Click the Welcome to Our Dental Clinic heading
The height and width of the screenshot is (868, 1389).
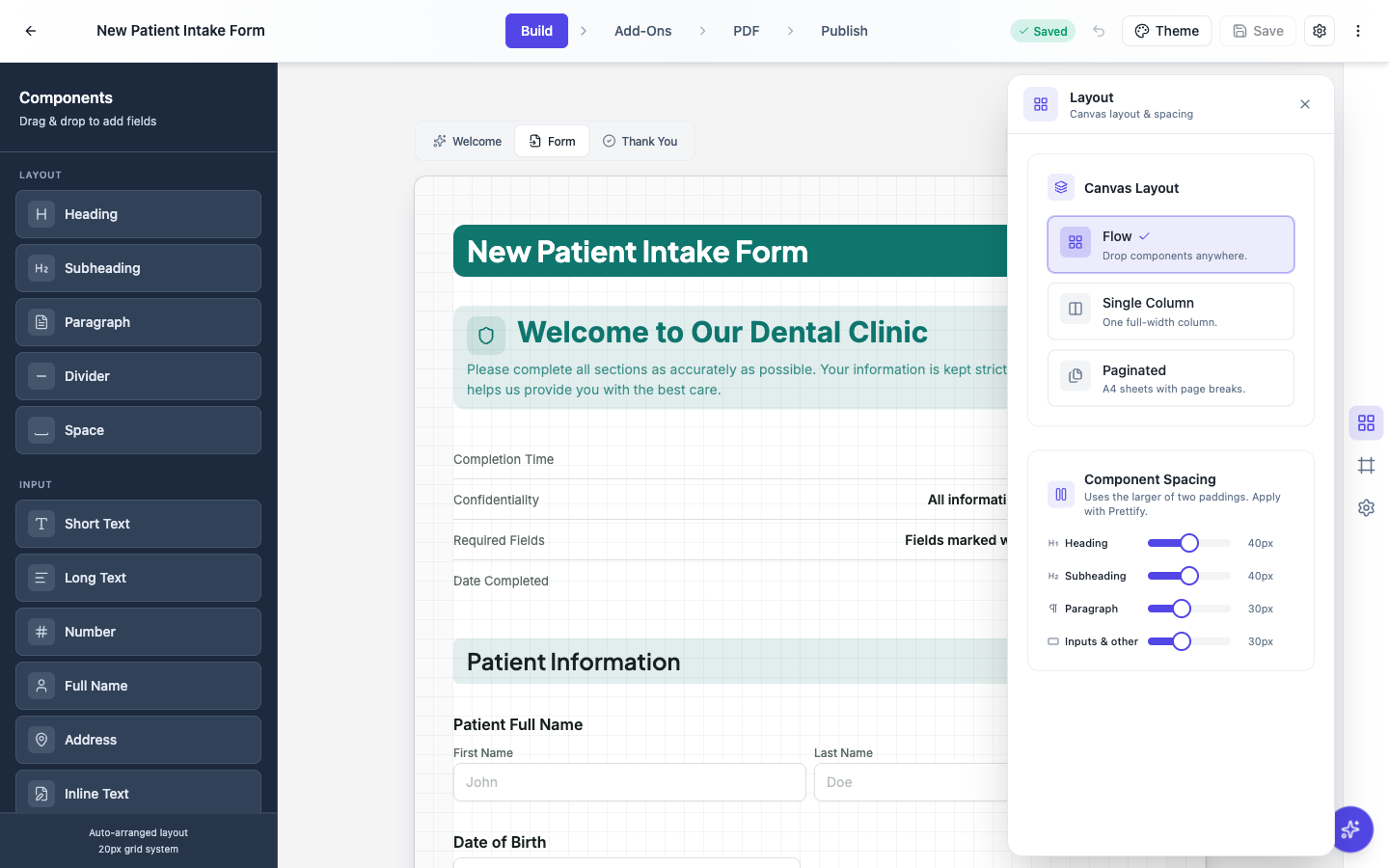pyautogui.click(x=722, y=332)
